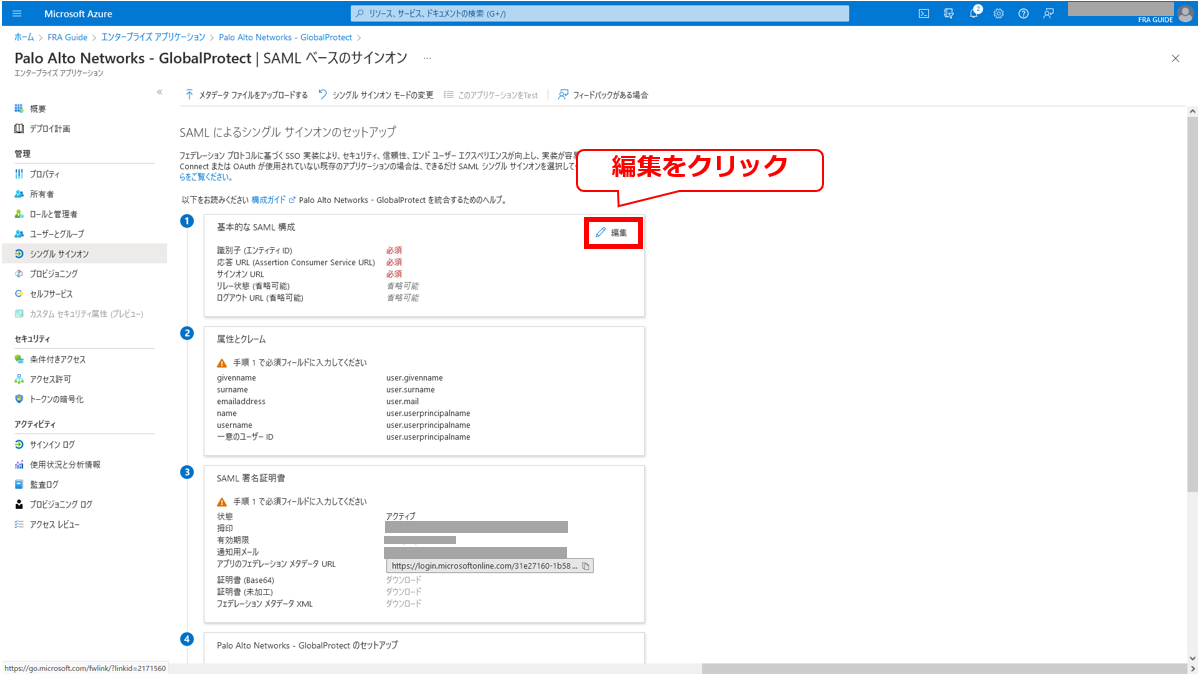
Task: Click the user account avatar
Action: (1185, 13)
